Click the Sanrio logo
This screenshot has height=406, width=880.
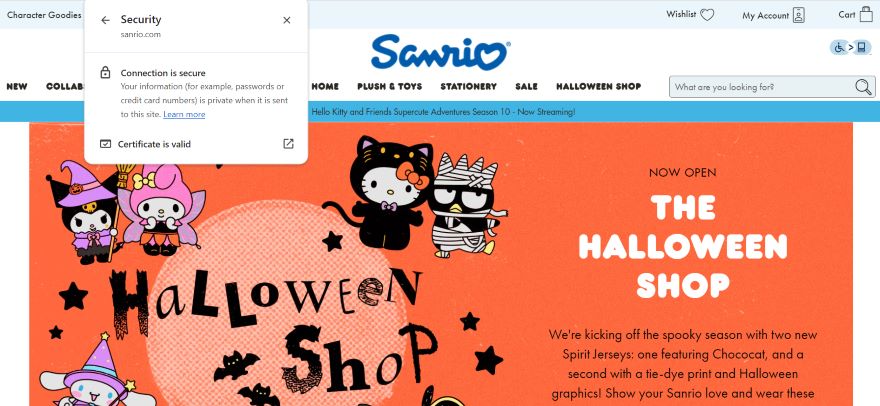pyautogui.click(x=441, y=52)
